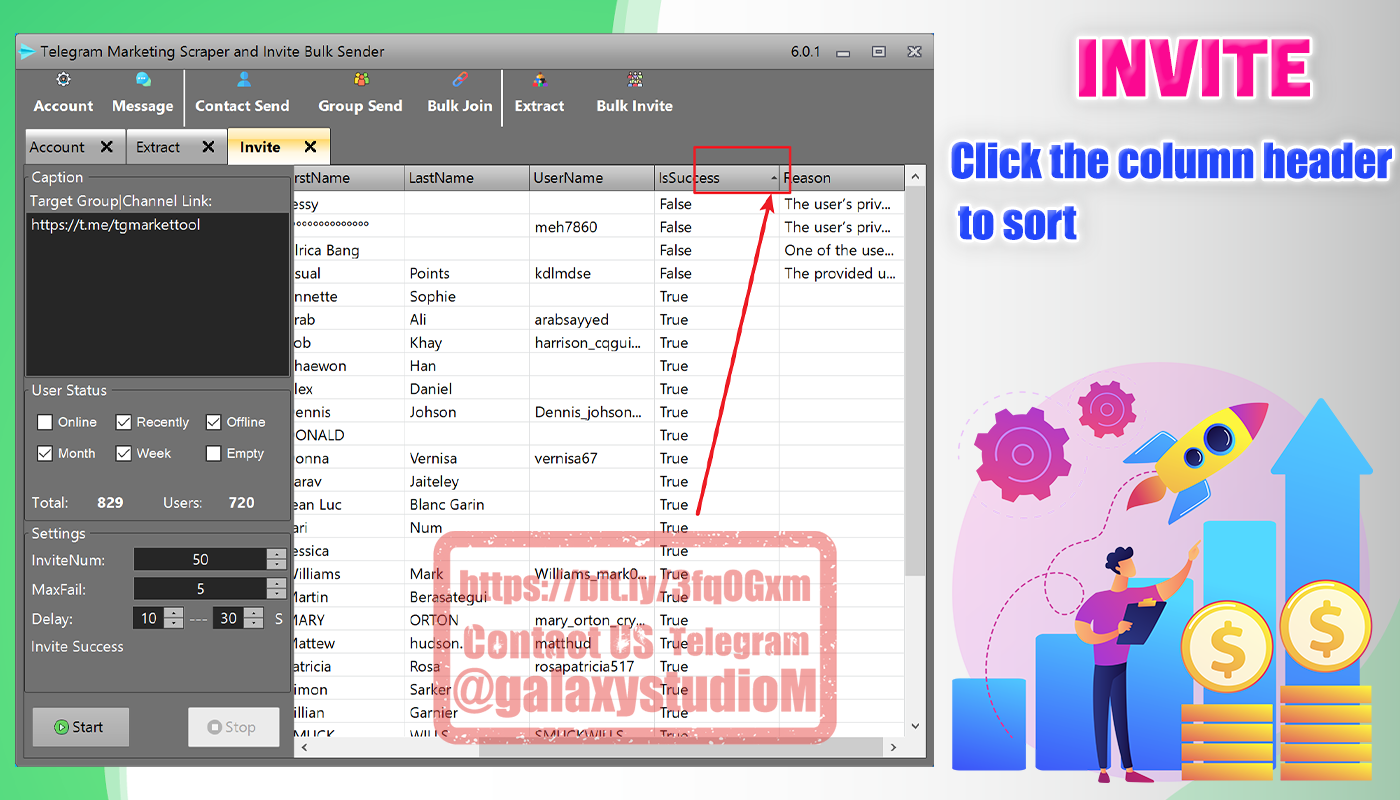Screen dimensions: 1400x800
Task: Click the InviteNum value field
Action: pos(200,560)
